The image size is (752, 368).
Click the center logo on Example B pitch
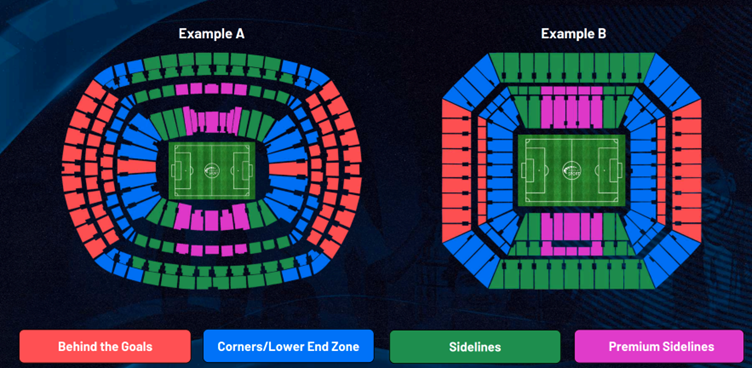[x=572, y=169]
